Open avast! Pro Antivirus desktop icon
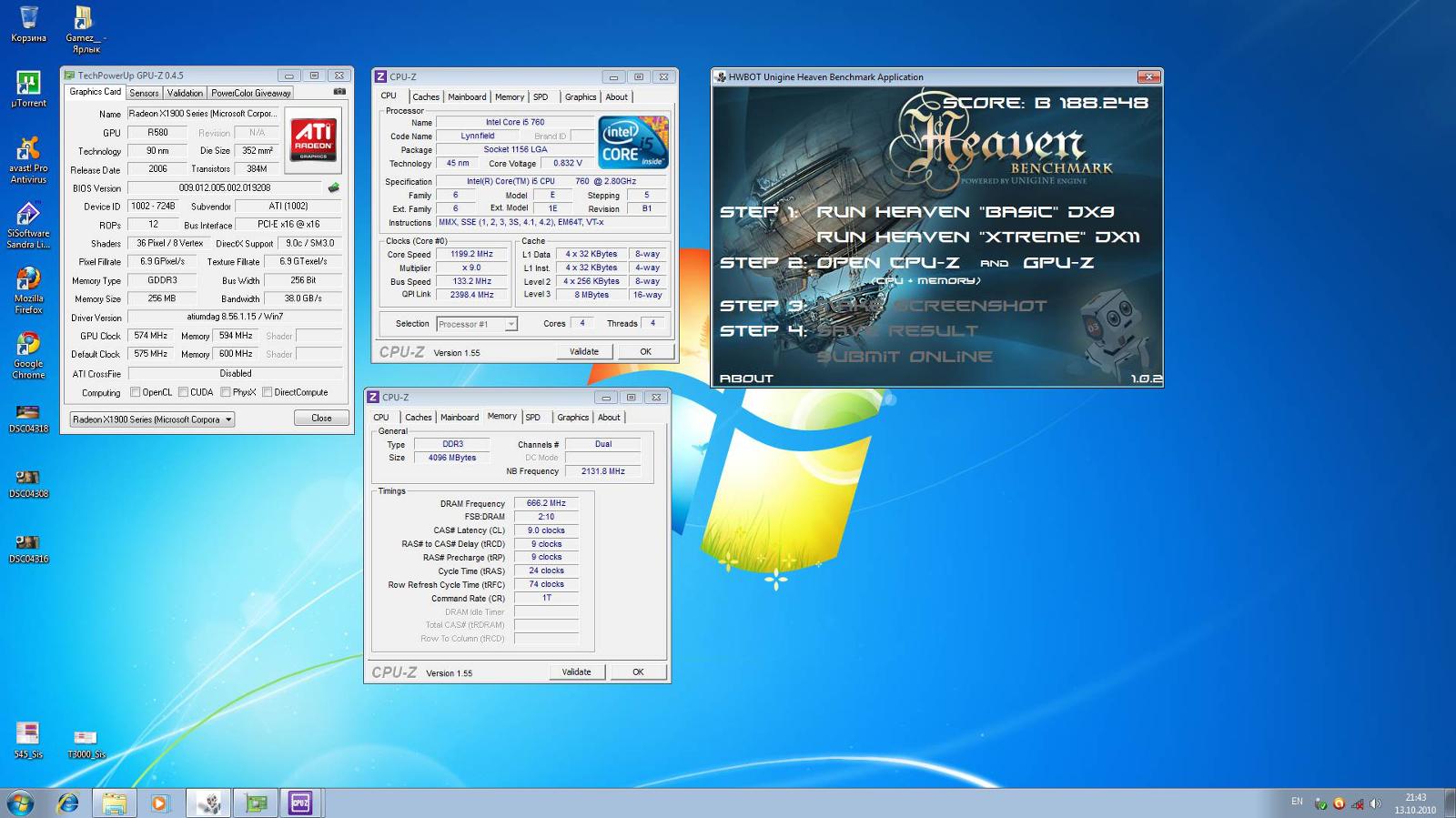Screen dimensions: 1456x818 28,159
